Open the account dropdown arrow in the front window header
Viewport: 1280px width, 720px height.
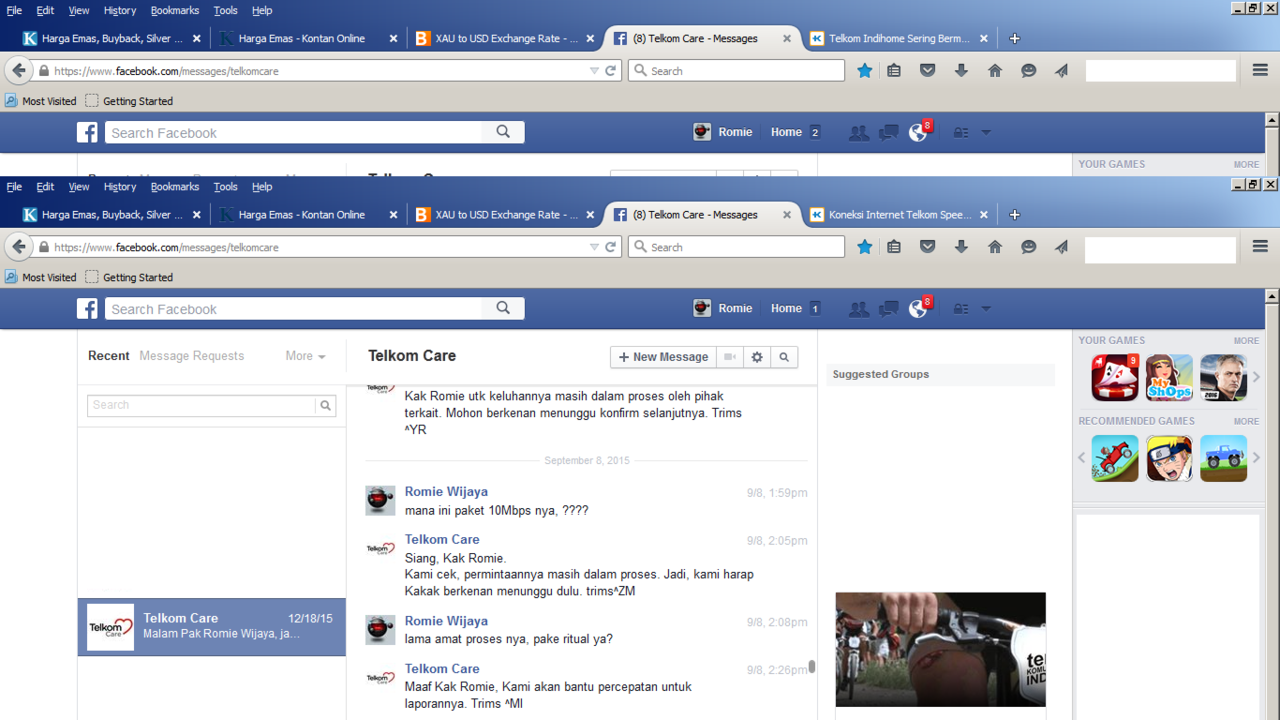986,309
